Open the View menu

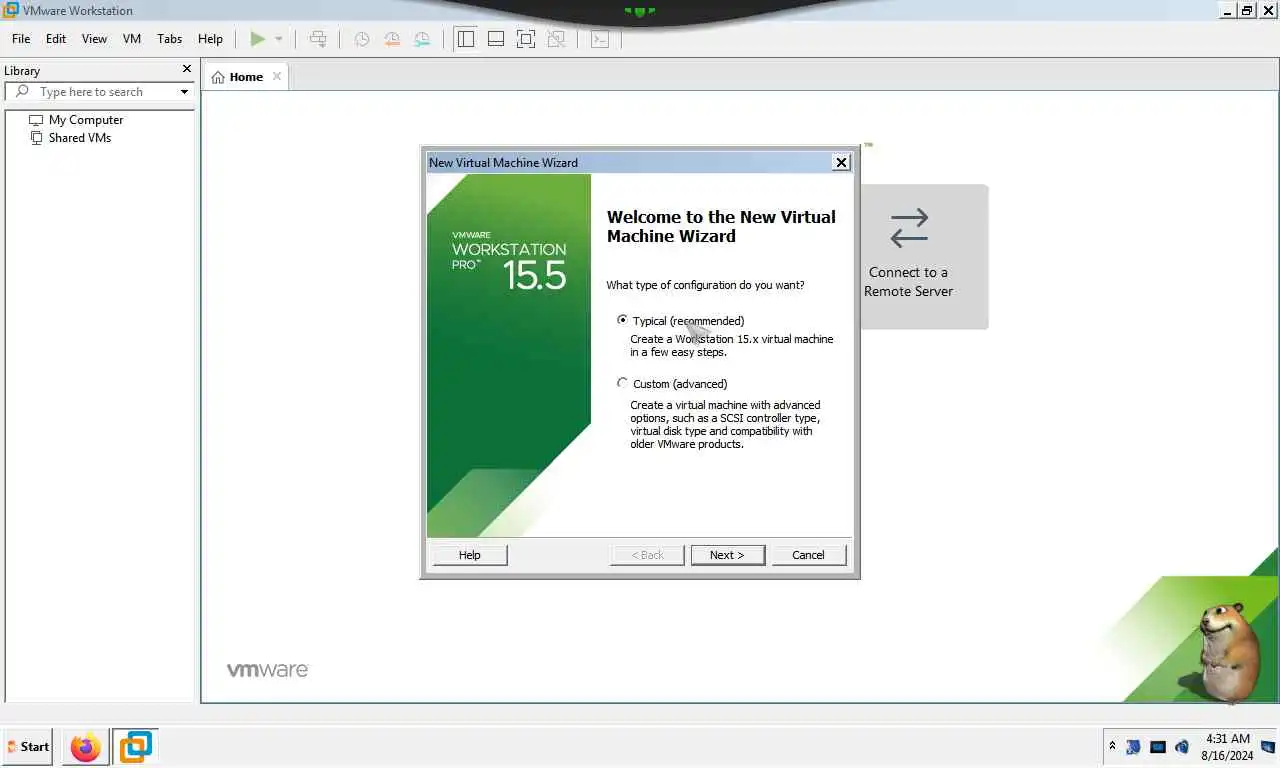pos(94,39)
